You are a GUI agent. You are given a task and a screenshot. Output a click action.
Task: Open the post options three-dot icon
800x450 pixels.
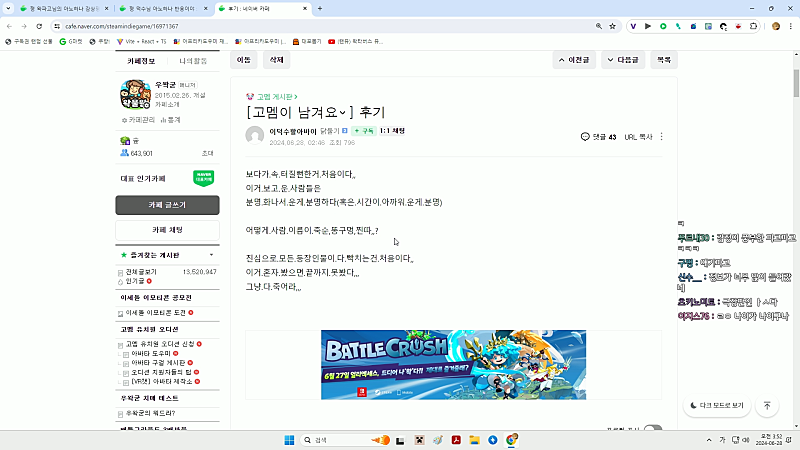coord(661,136)
